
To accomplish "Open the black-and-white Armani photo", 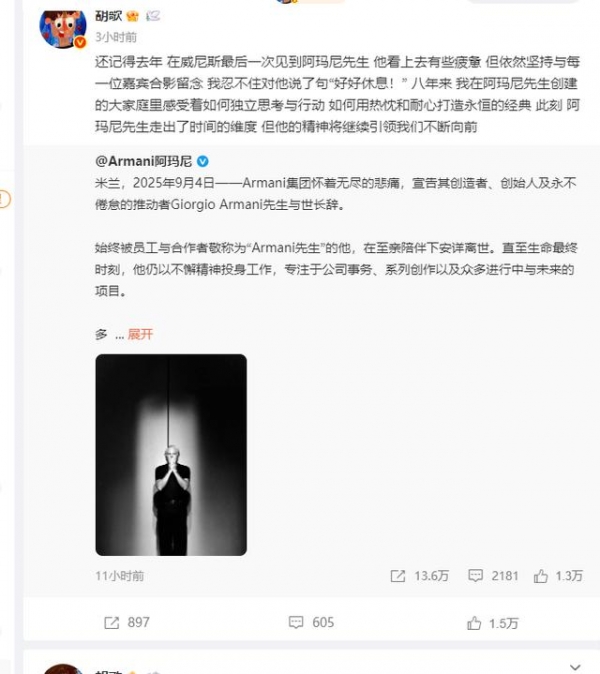I will (171, 455).
